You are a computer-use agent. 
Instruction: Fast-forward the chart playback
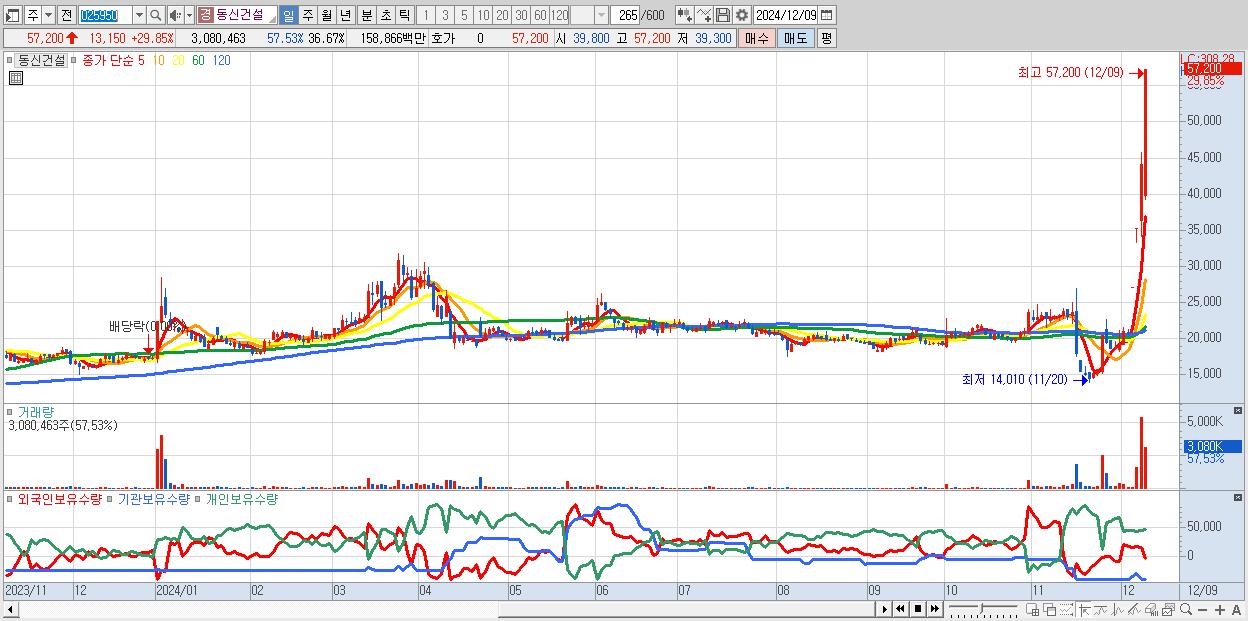[934, 609]
